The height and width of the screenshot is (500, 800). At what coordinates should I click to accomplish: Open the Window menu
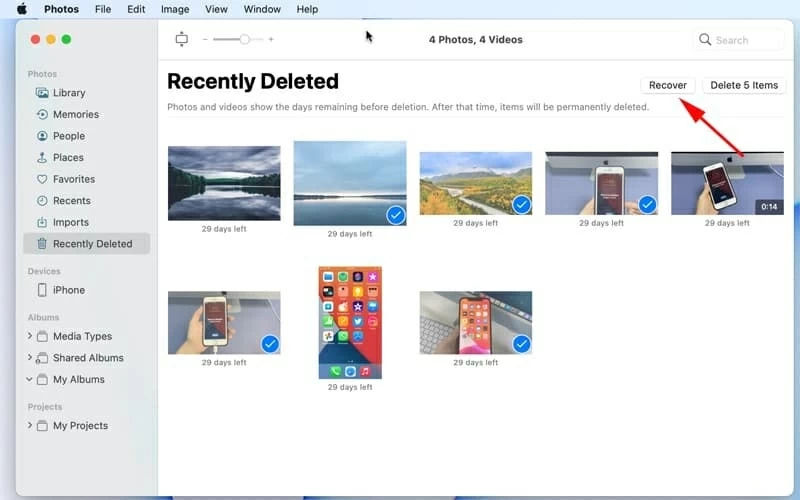(x=262, y=9)
